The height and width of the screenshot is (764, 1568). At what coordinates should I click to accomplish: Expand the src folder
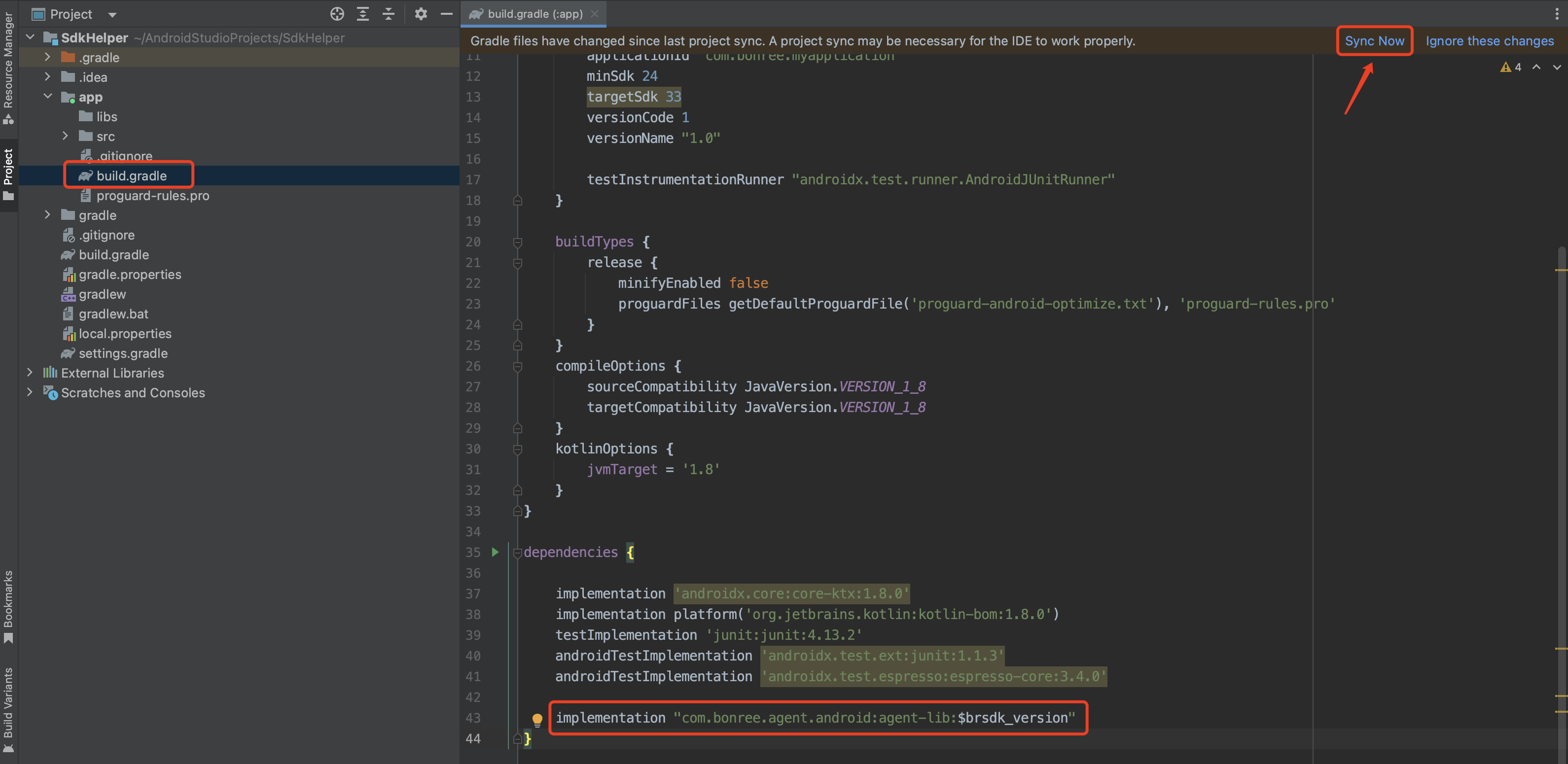click(x=66, y=136)
